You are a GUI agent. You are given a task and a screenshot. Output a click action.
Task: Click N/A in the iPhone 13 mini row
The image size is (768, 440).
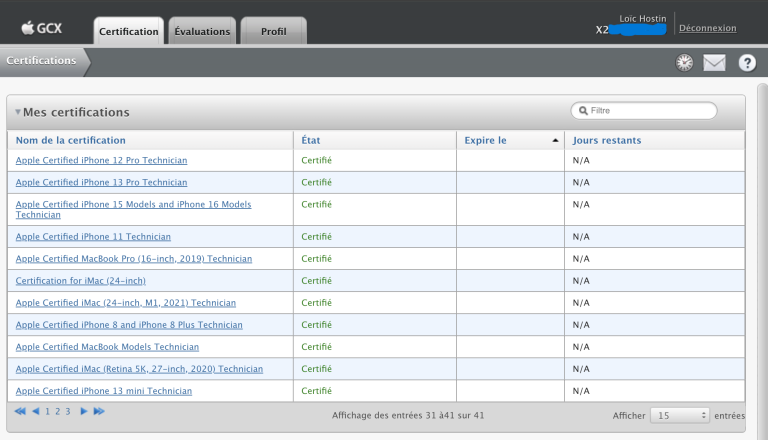pyautogui.click(x=581, y=391)
